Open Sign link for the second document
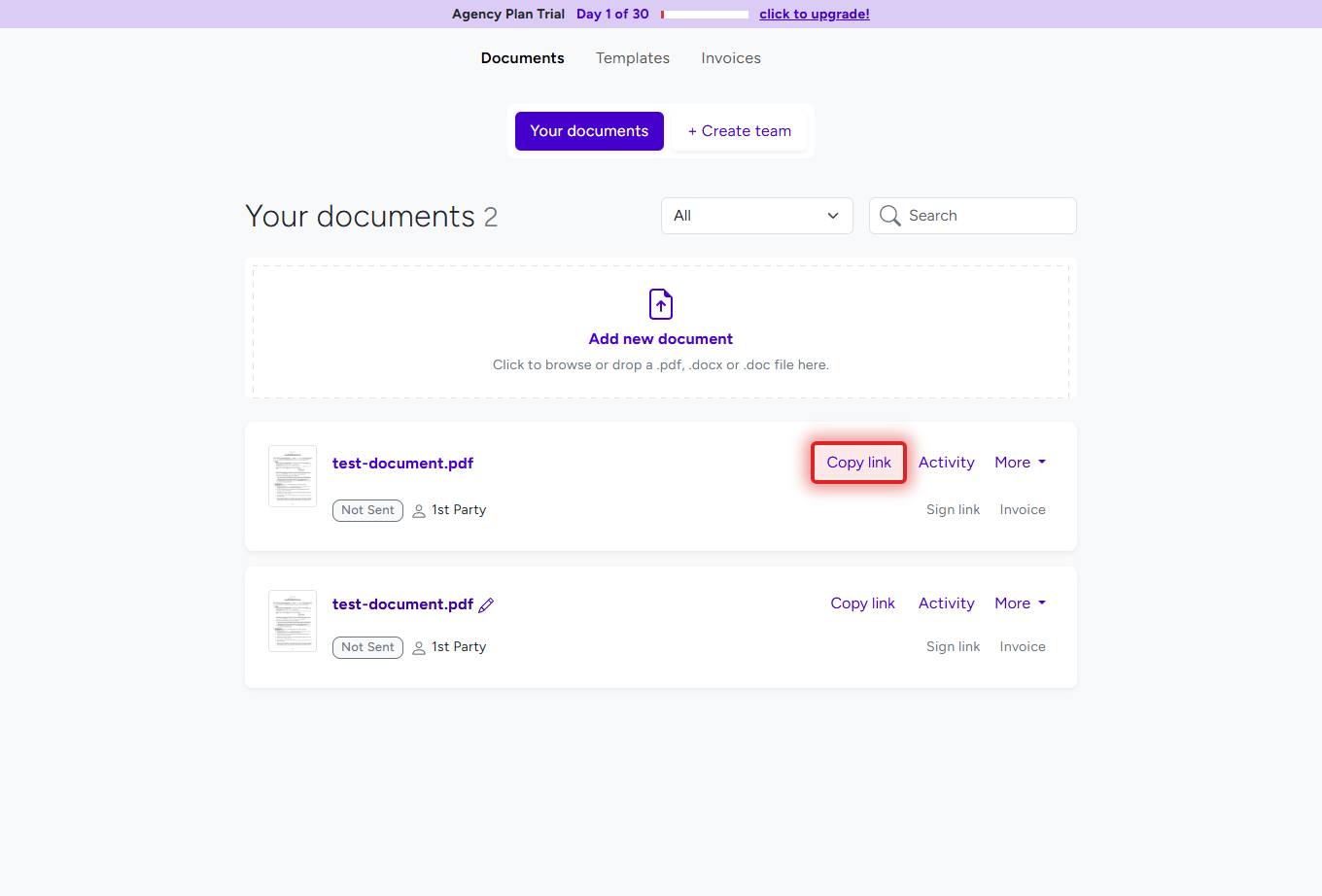The image size is (1322, 896). 953,646
